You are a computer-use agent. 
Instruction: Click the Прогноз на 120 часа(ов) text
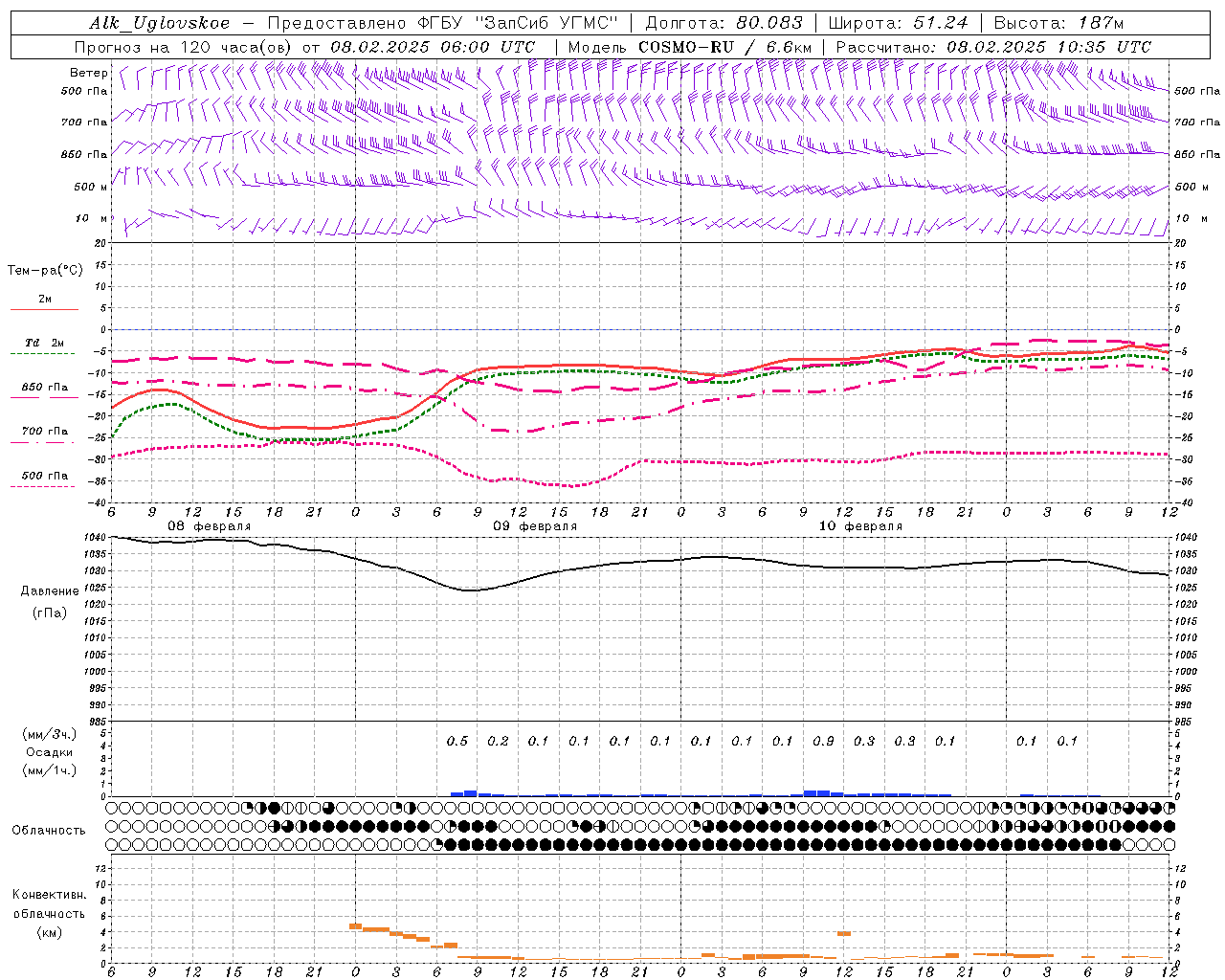point(184,47)
